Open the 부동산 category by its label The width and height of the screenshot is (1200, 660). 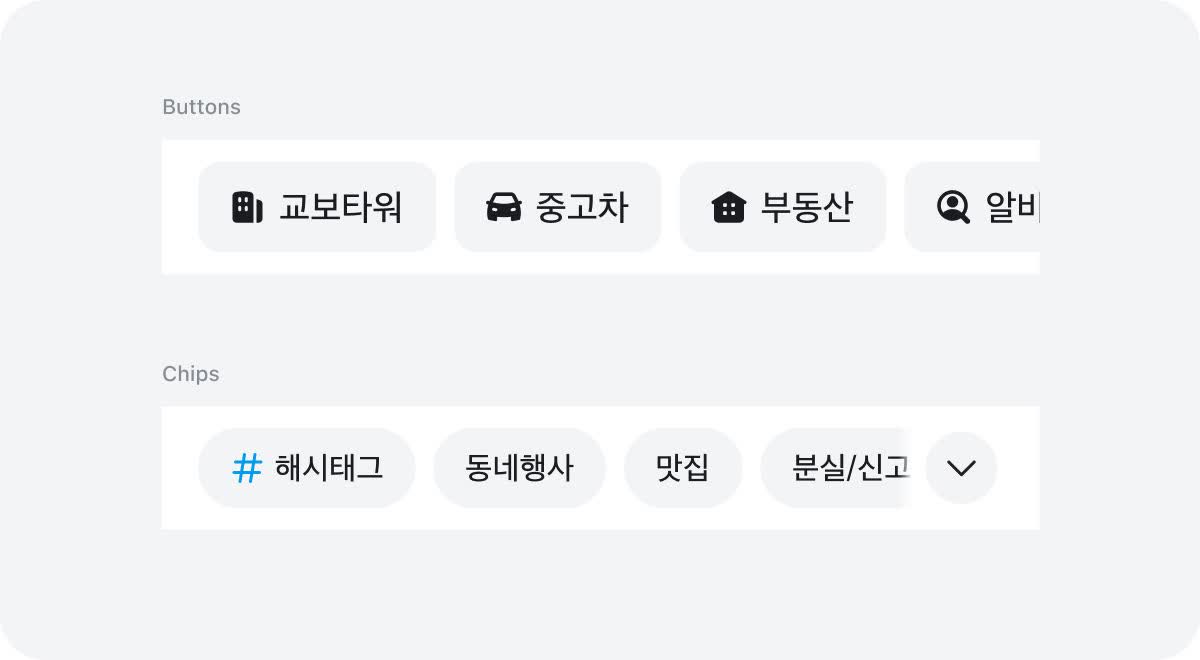point(806,207)
